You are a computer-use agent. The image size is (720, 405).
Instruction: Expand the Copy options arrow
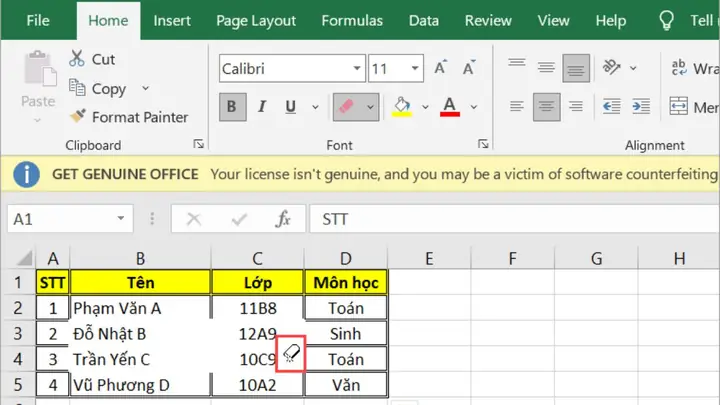(146, 88)
